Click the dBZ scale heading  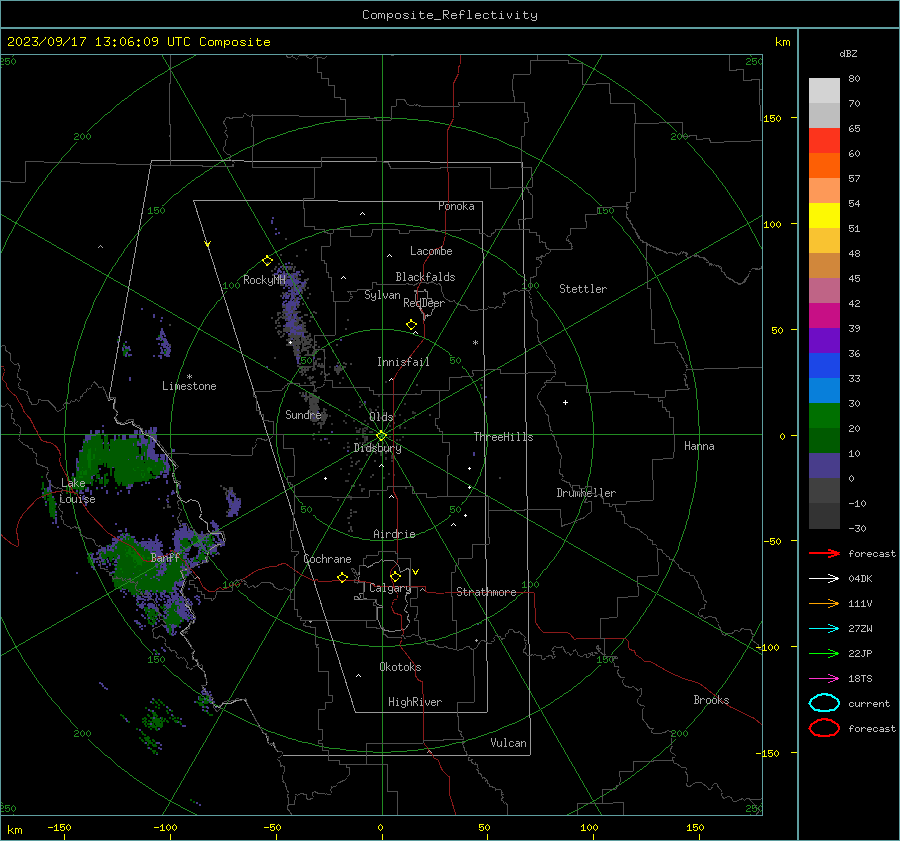click(848, 54)
